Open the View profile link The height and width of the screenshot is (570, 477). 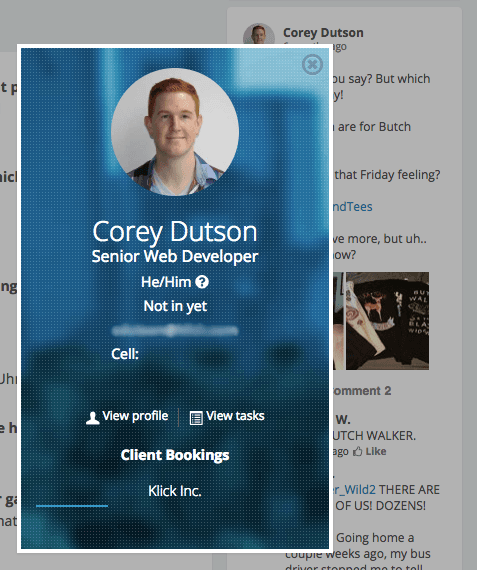135,416
